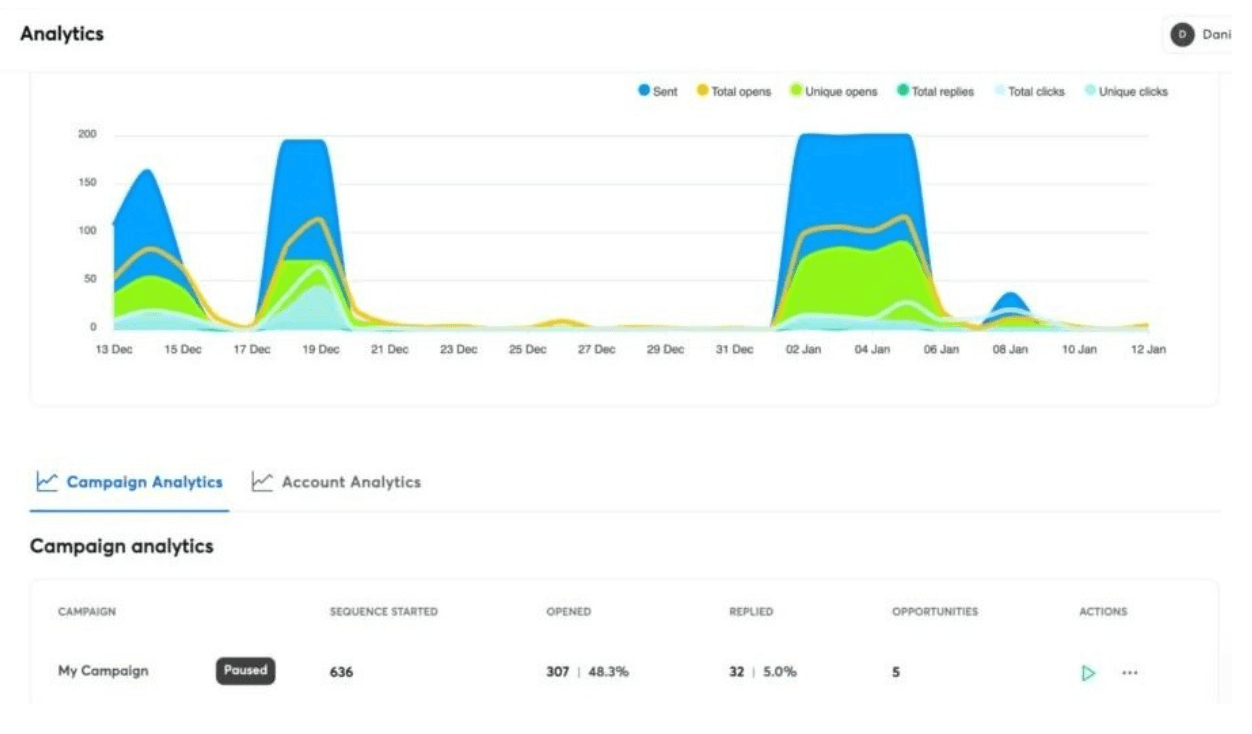Click the Paused status badge
Image resolution: width=1252 pixels, height=734 pixels.
coord(245,672)
